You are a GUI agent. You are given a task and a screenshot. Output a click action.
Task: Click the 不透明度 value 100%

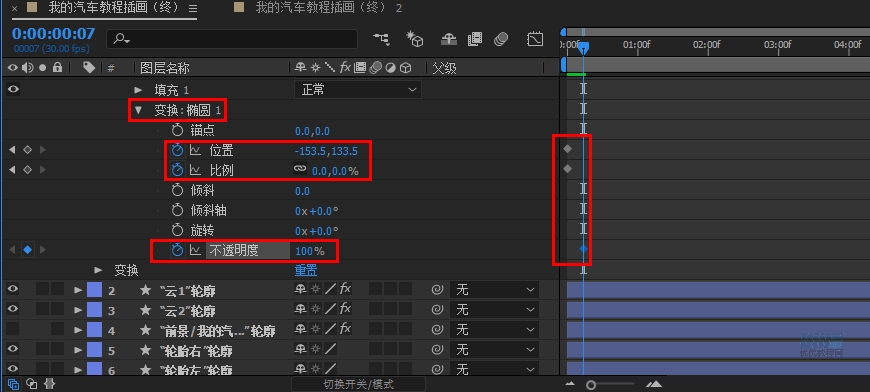pyautogui.click(x=310, y=251)
